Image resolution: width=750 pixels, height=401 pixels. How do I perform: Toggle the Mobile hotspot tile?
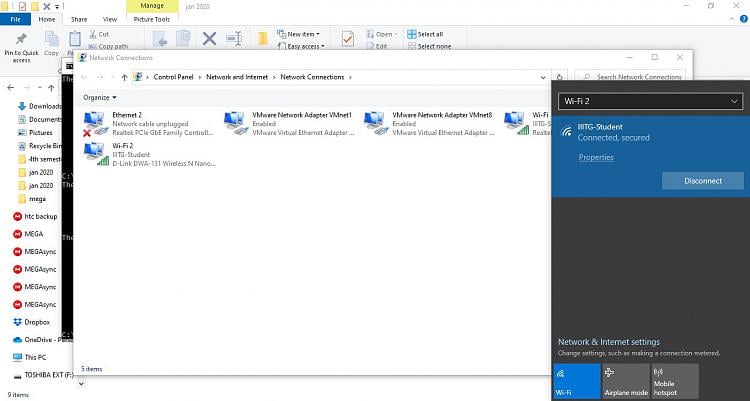(x=675, y=381)
